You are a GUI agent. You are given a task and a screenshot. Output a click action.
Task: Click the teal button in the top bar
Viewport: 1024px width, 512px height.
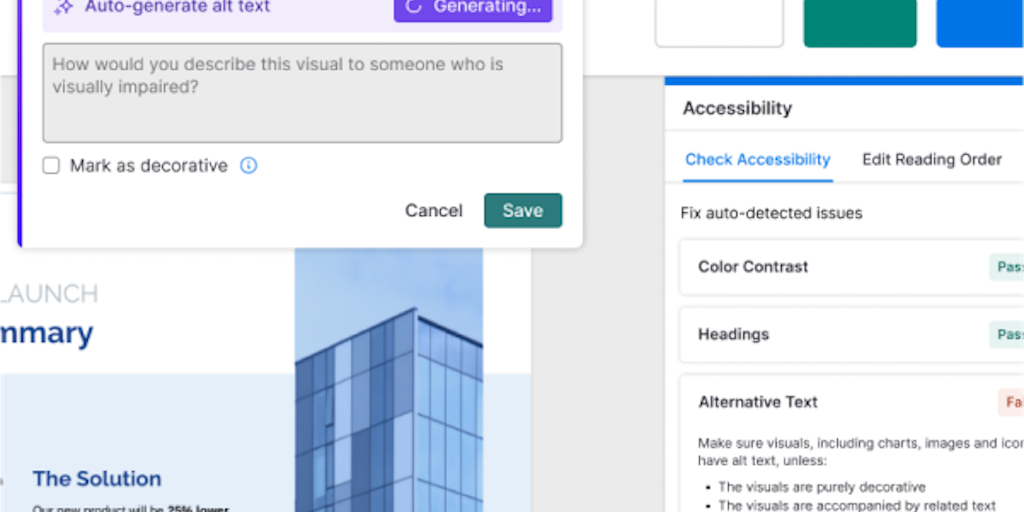[860, 23]
